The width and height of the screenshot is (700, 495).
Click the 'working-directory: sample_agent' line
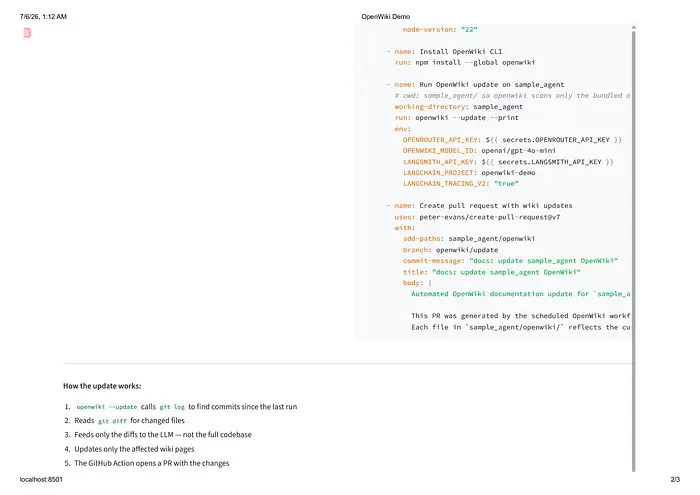[x=458, y=107]
